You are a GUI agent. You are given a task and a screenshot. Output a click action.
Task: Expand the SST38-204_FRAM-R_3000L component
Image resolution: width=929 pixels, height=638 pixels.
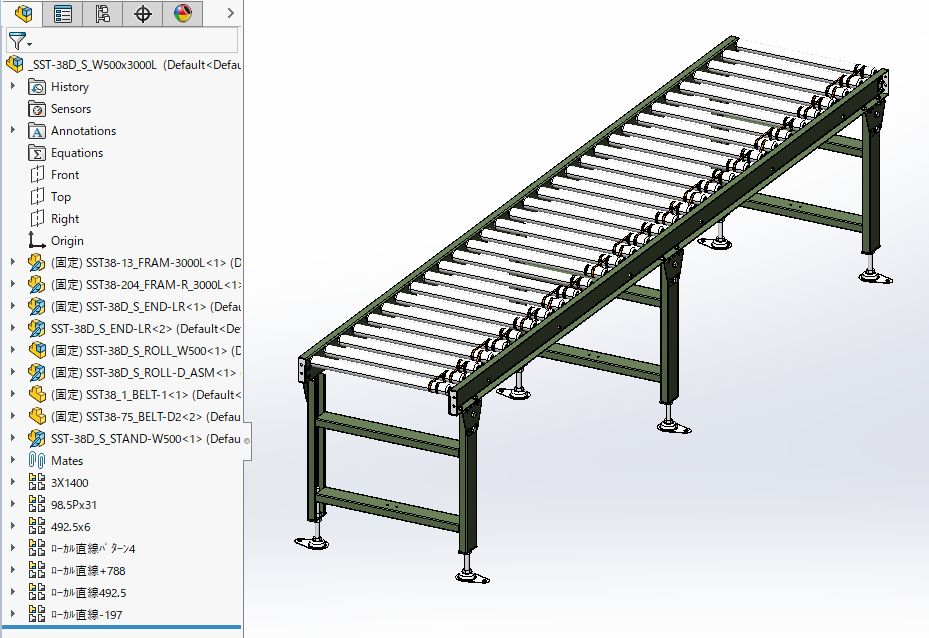(12, 284)
